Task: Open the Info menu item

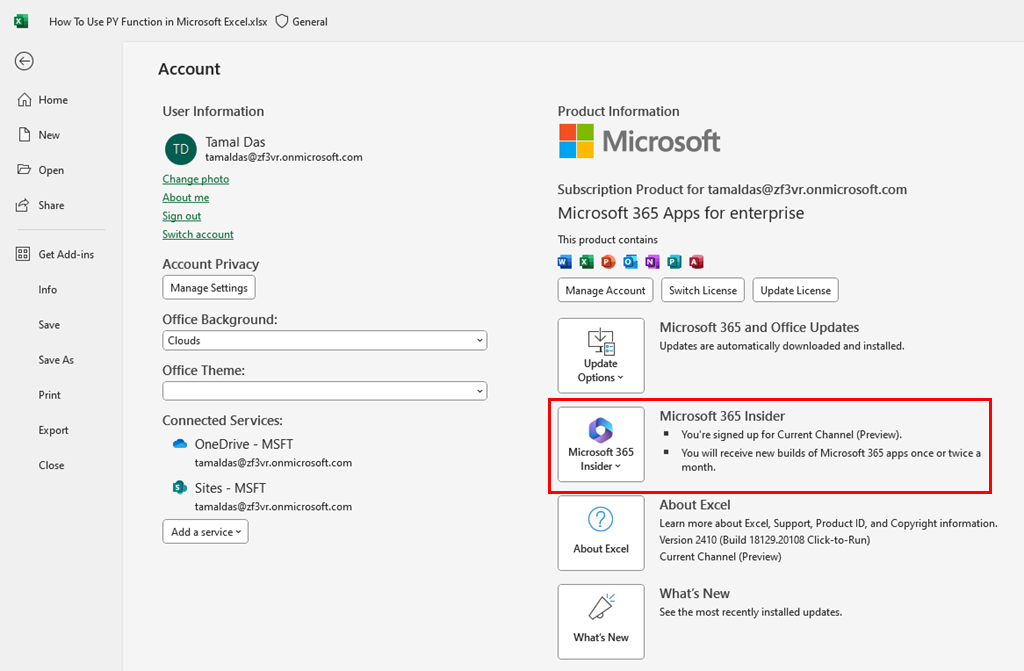Action: point(48,289)
